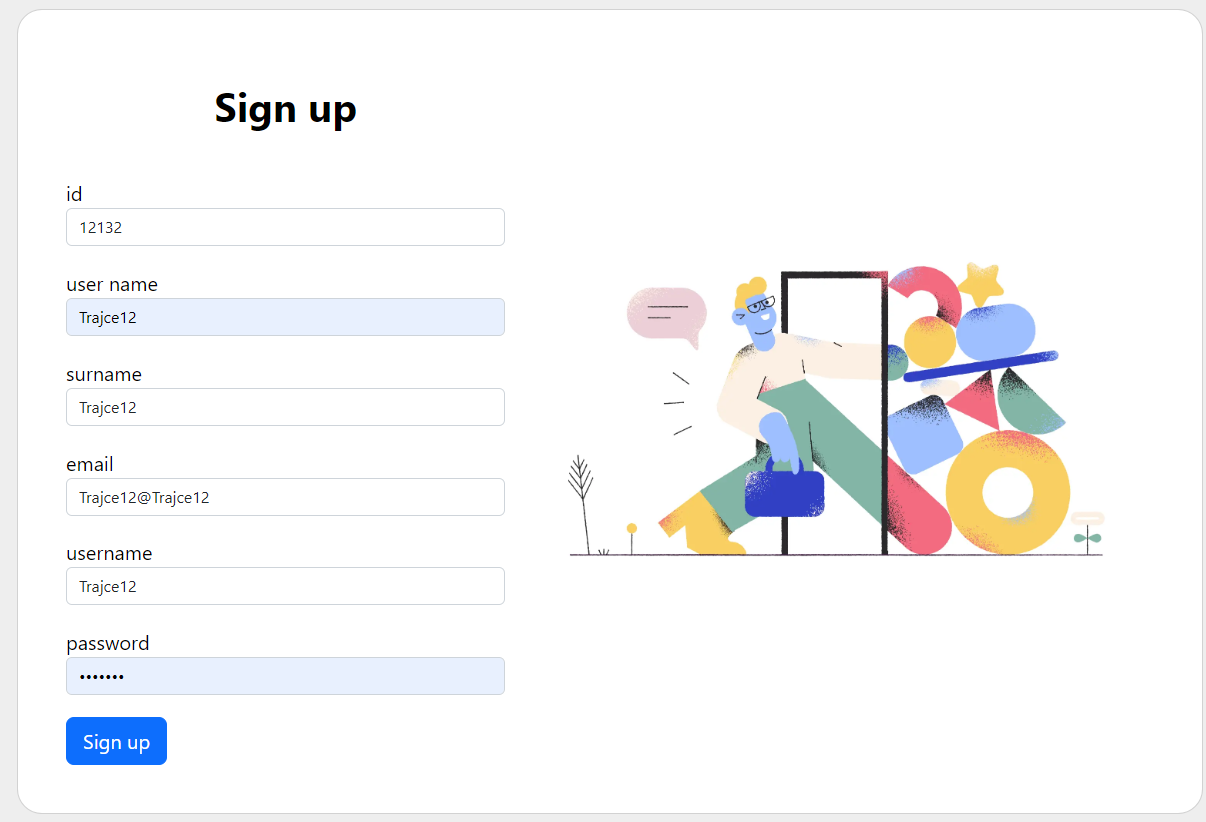Click the 'email' label text
Viewport: 1206px width, 822px height.
point(90,464)
